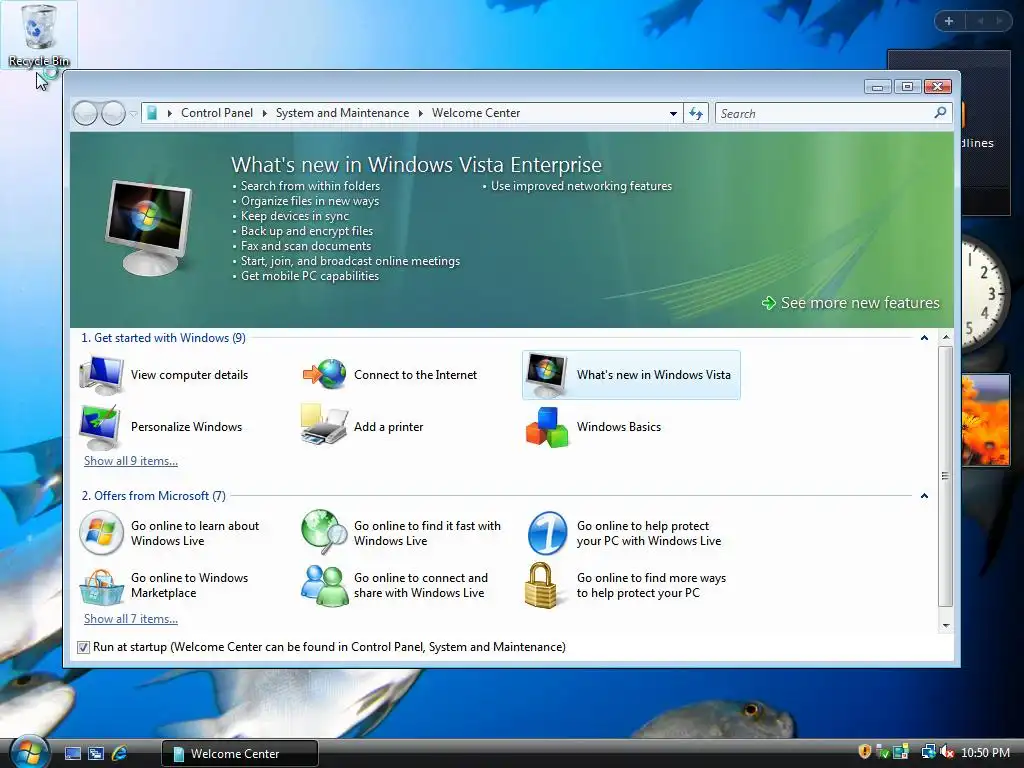The width and height of the screenshot is (1024, 768).
Task: Open the Recycle Bin on the desktop
Action: [x=39, y=35]
